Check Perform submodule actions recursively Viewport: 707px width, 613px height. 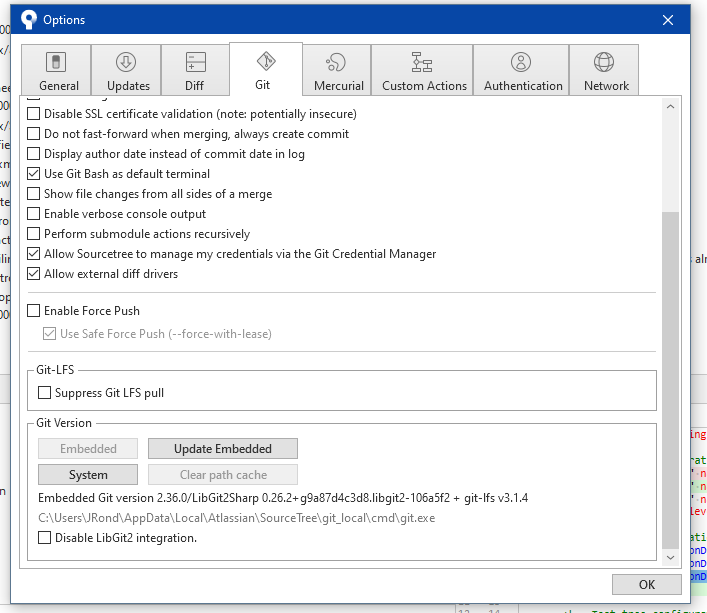tap(33, 233)
